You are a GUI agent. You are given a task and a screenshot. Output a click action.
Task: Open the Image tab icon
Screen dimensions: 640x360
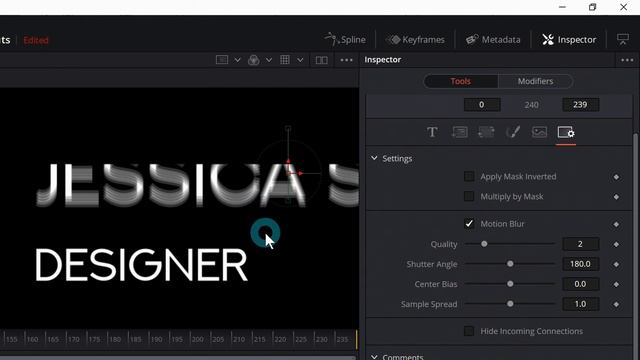tap(539, 132)
